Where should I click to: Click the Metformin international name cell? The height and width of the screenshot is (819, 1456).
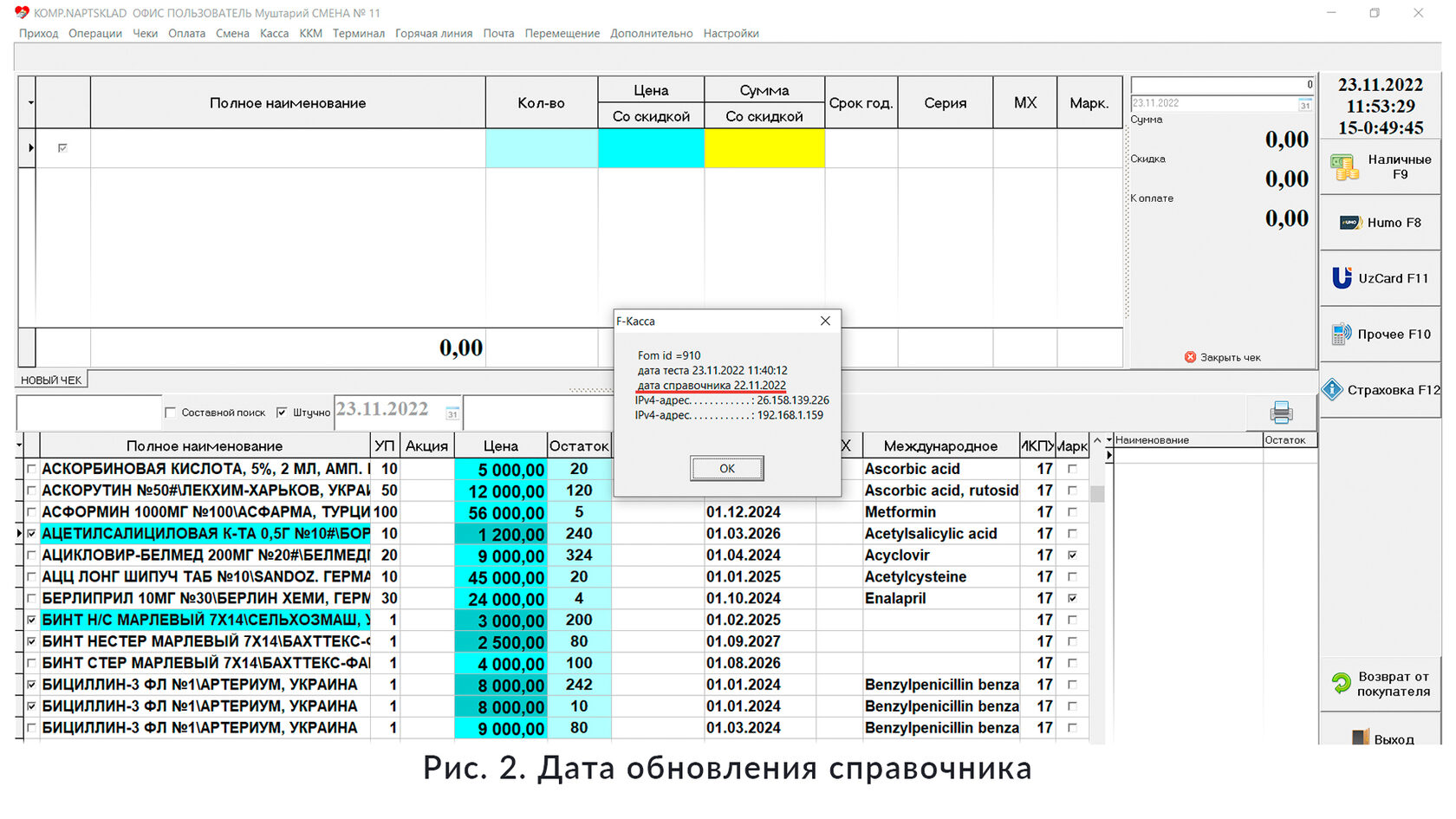pyautogui.click(x=941, y=512)
